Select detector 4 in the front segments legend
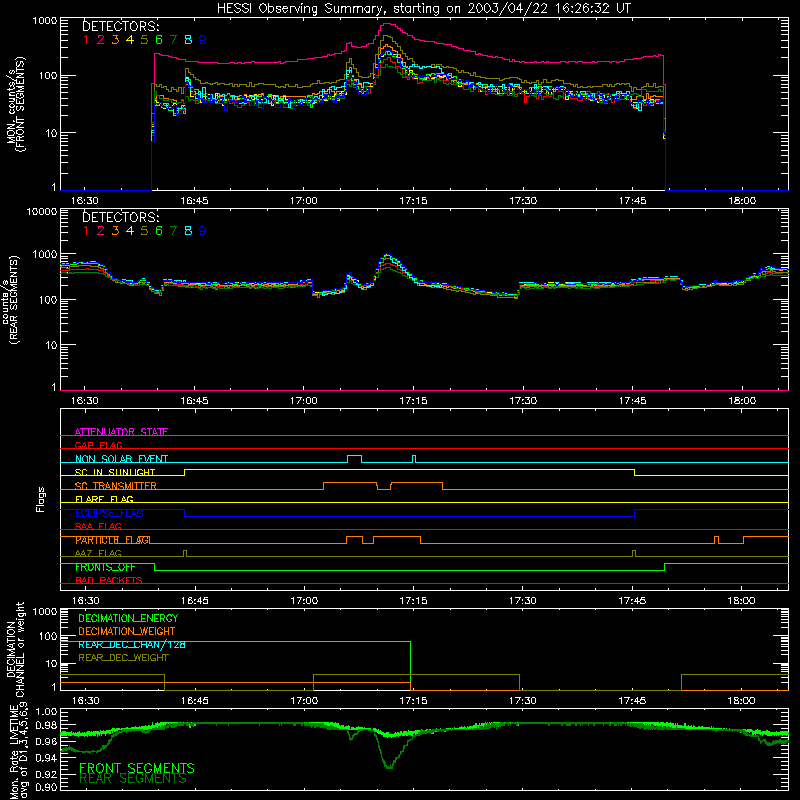Screen dimensions: 800x800 coord(130,40)
